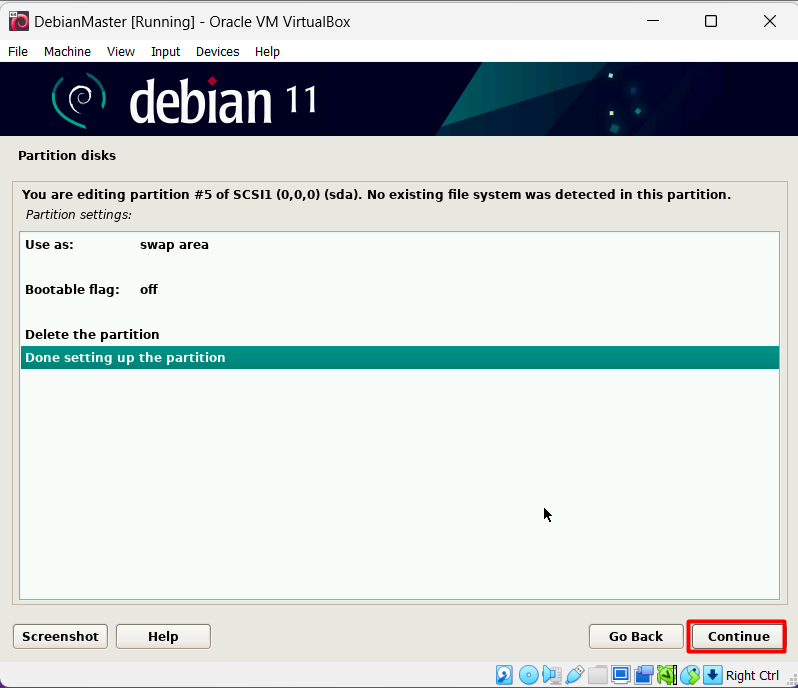Open the Devices menu
The image size is (798, 688).
[x=217, y=51]
